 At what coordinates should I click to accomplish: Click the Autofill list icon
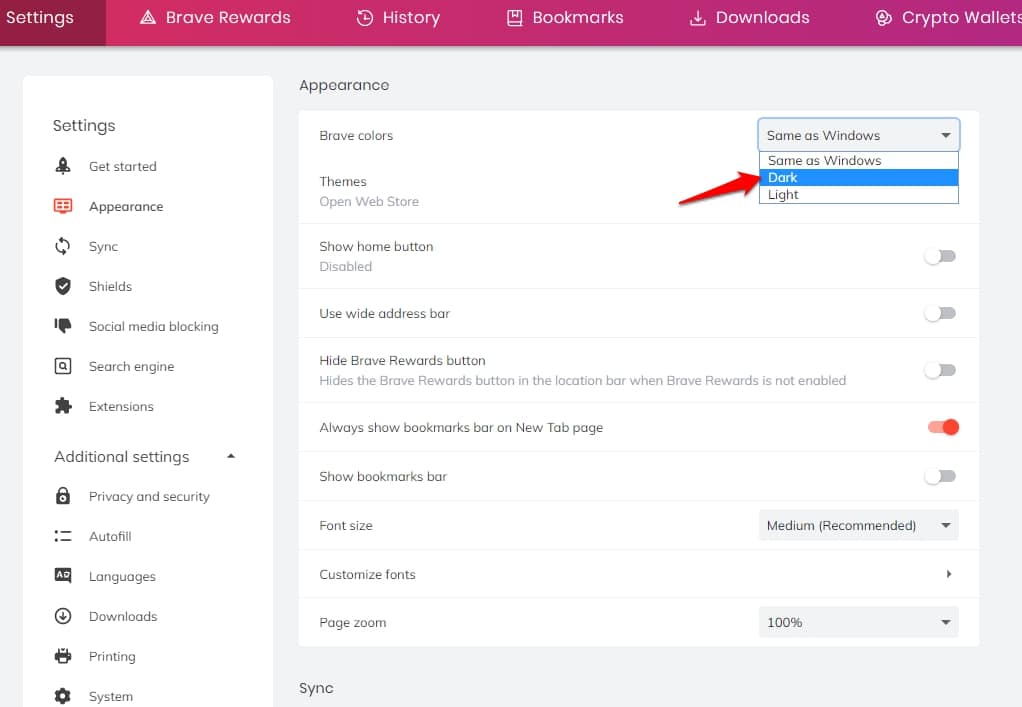(x=63, y=536)
